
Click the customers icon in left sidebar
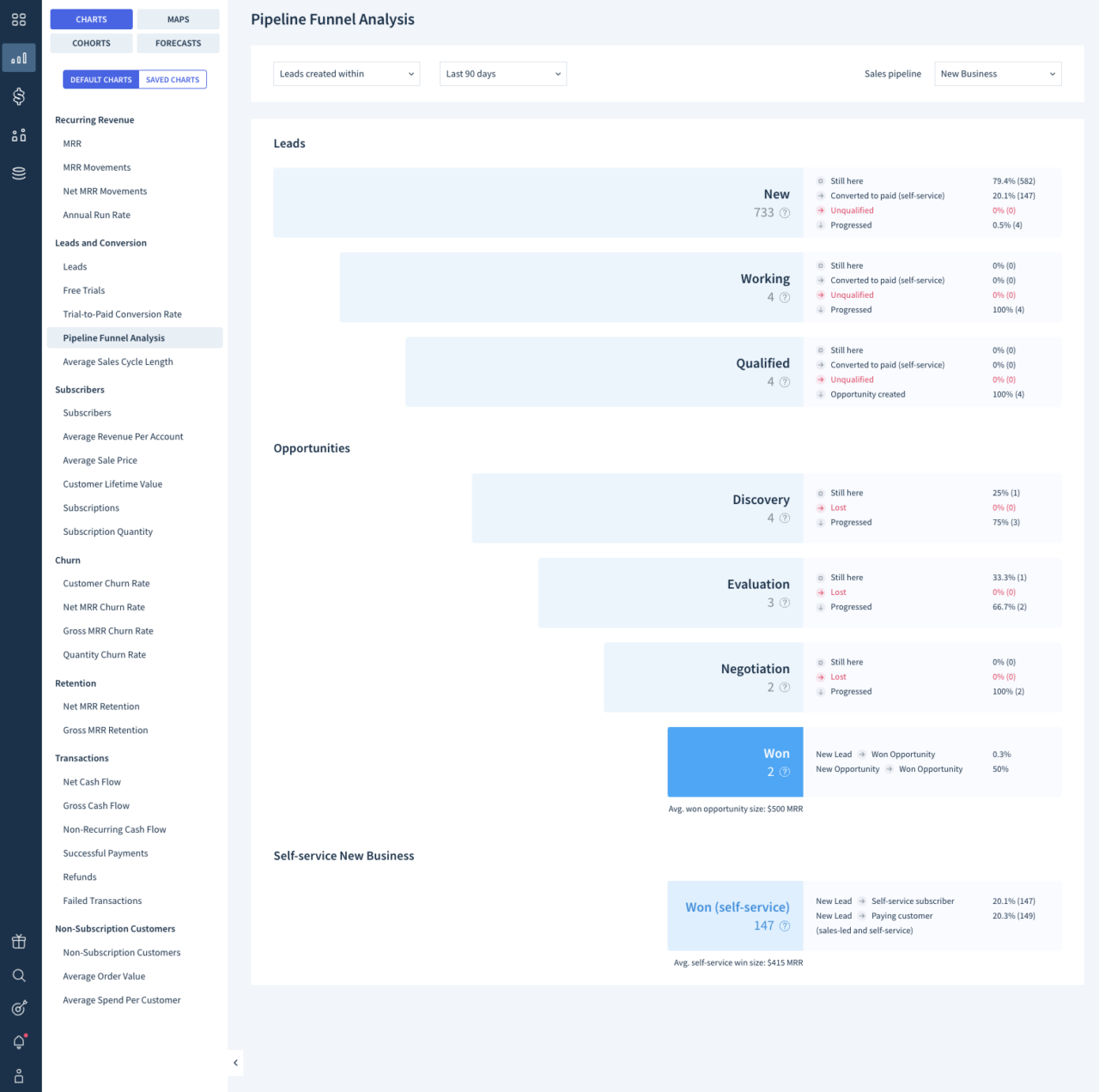(x=19, y=135)
